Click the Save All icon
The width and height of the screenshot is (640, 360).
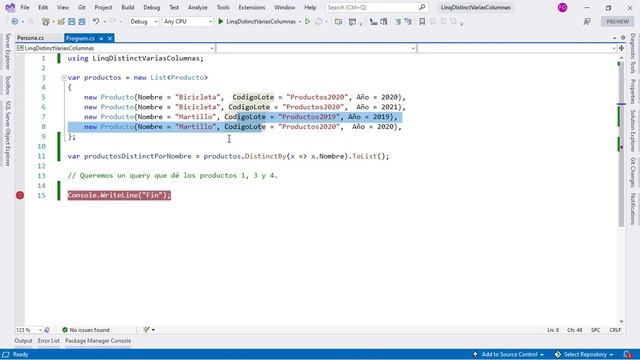tap(82, 22)
